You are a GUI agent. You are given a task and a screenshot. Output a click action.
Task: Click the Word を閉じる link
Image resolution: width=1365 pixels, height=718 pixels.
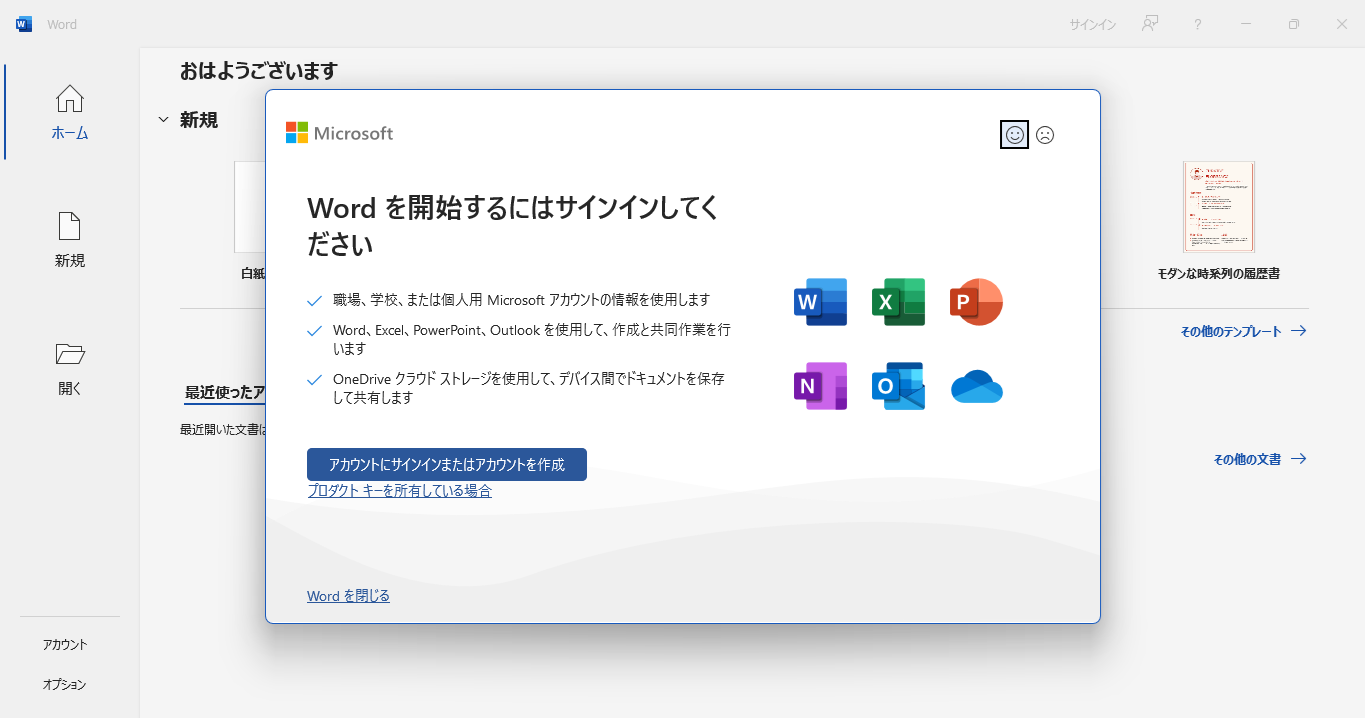[x=348, y=596]
